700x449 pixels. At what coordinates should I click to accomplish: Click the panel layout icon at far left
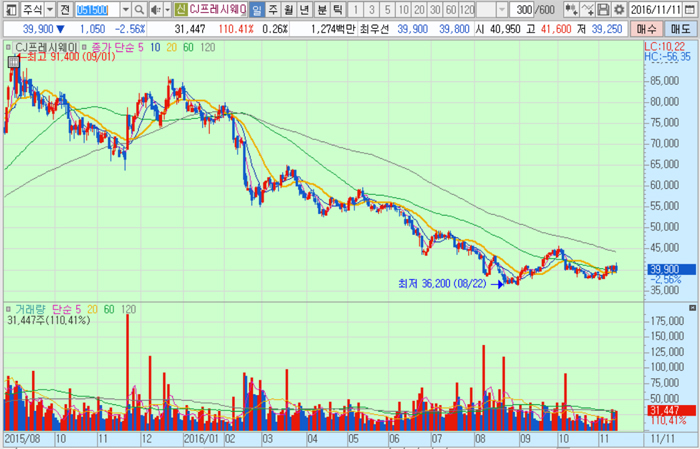(x=8, y=9)
